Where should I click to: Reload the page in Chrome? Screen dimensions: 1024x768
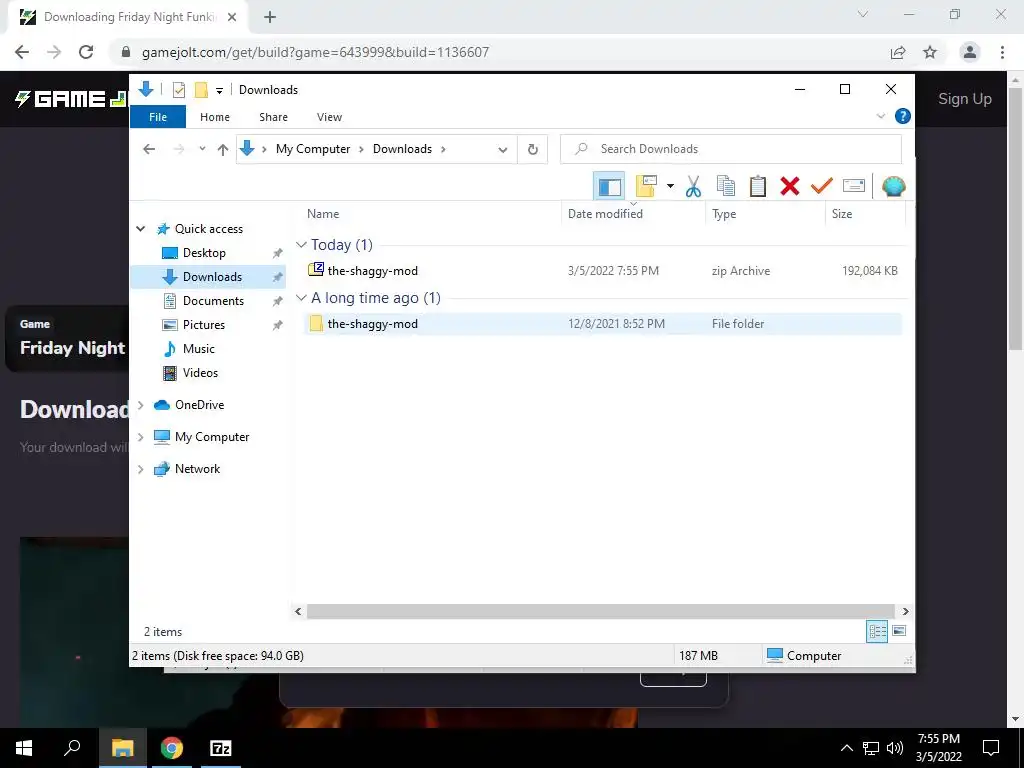(86, 52)
